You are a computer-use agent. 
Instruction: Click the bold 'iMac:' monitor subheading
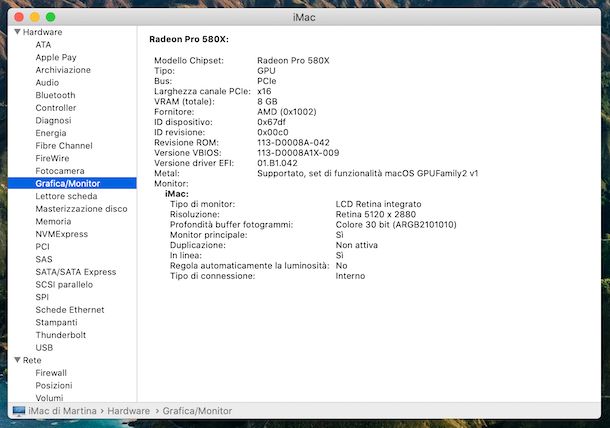(x=177, y=194)
